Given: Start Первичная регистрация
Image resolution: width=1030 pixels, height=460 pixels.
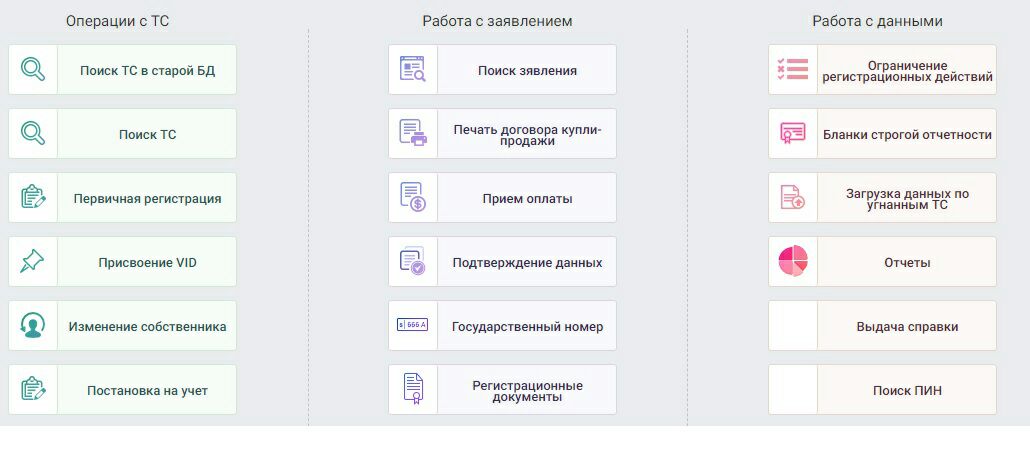Looking at the screenshot, I should click(122, 197).
